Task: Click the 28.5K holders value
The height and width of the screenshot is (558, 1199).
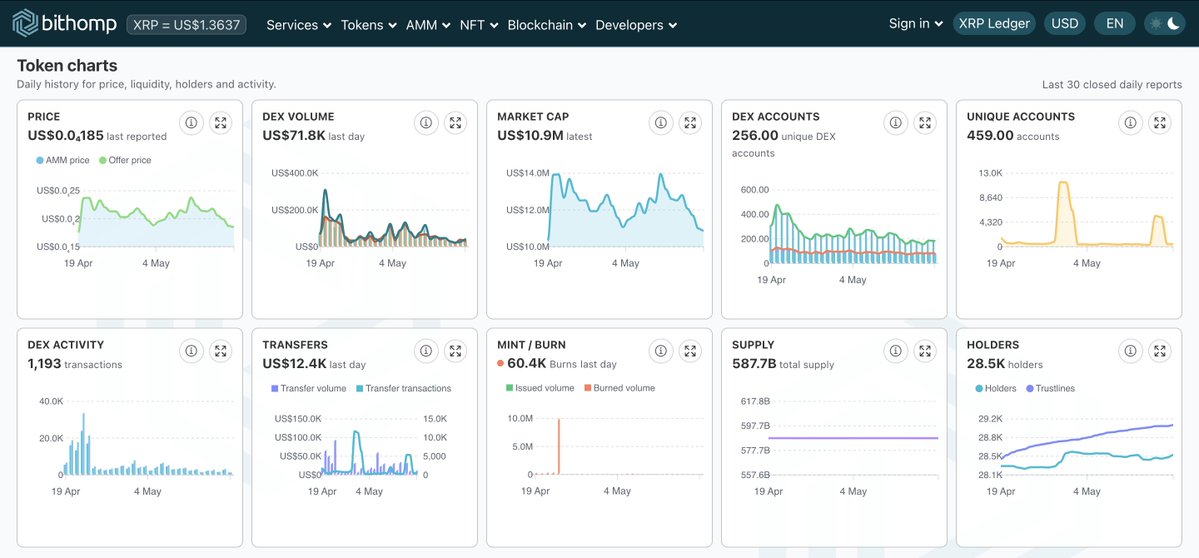Action: coord(986,364)
